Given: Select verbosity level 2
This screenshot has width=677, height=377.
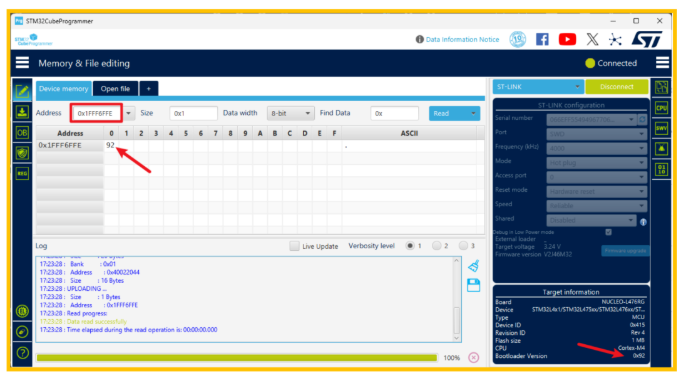Looking at the screenshot, I should tap(437, 246).
